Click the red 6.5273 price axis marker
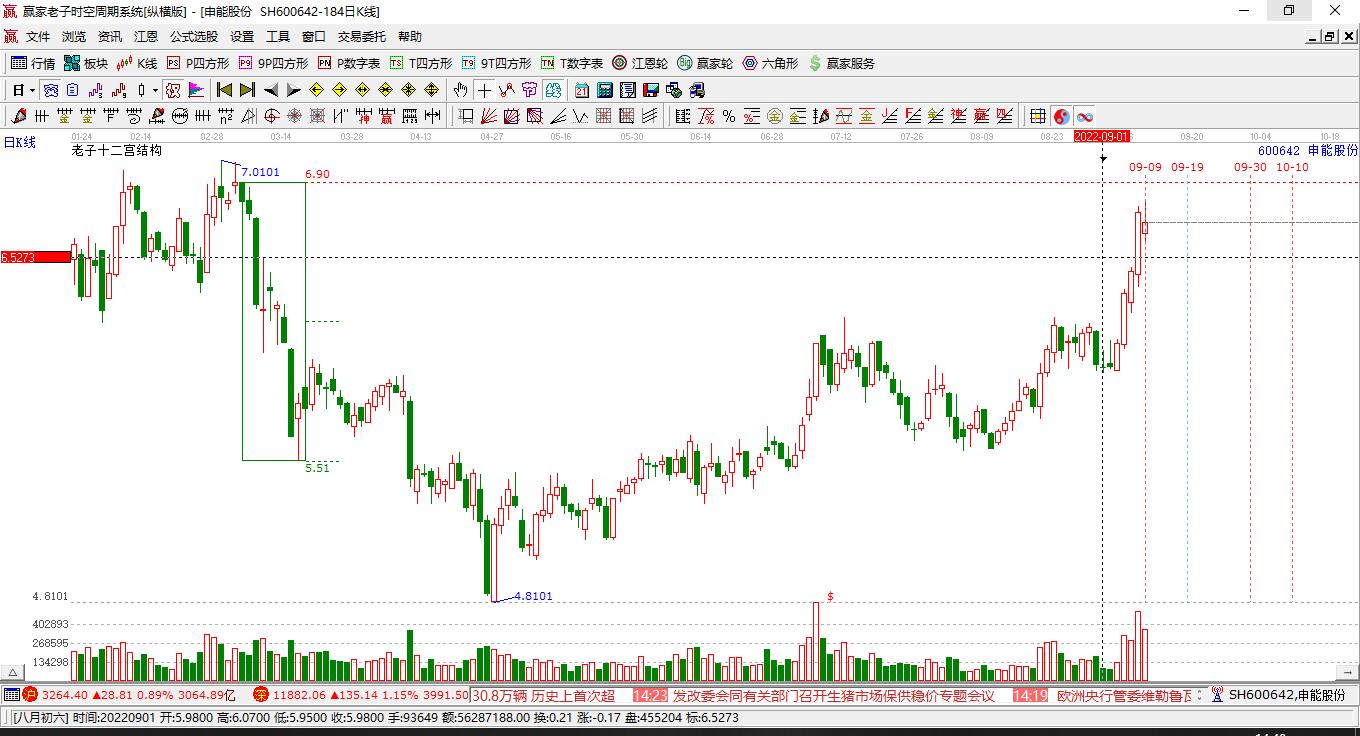Screen dimensions: 1360x736 [36, 257]
